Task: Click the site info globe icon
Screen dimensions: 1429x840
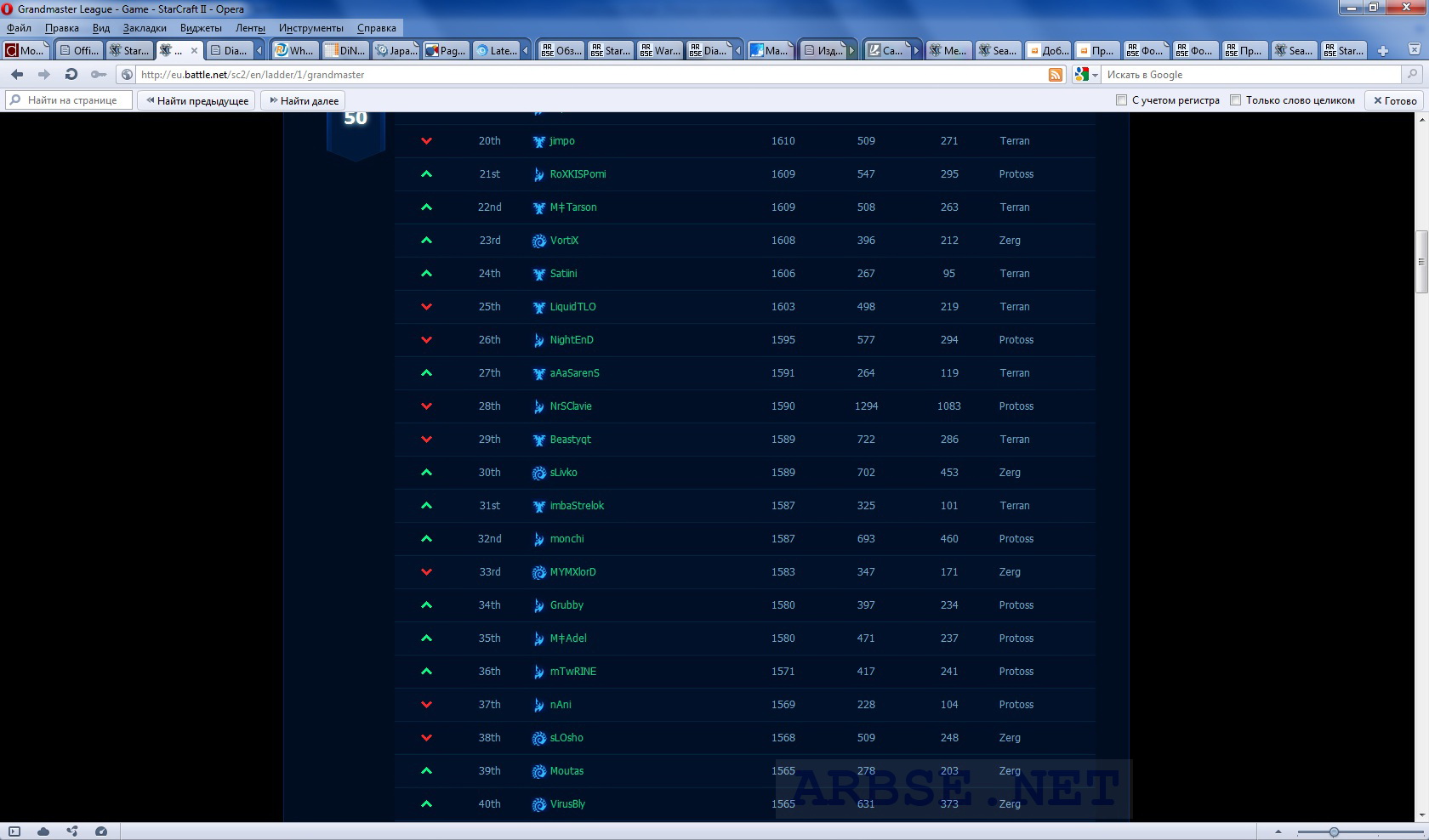Action: click(127, 75)
